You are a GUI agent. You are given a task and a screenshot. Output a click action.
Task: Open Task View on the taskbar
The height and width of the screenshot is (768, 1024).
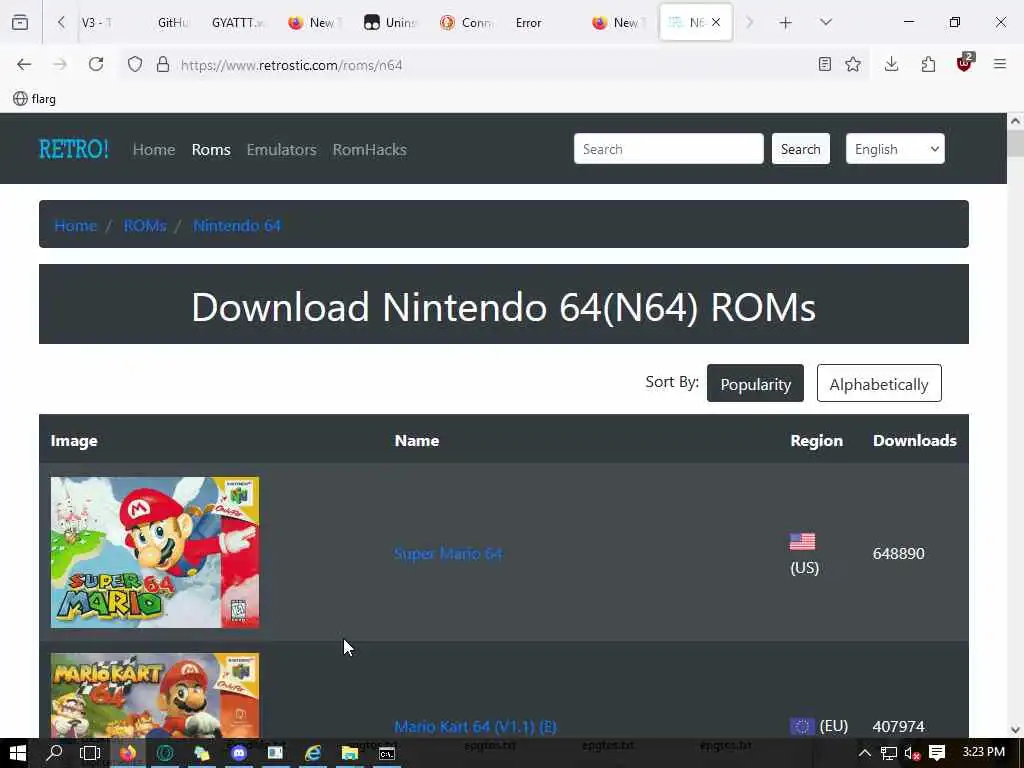[90, 753]
